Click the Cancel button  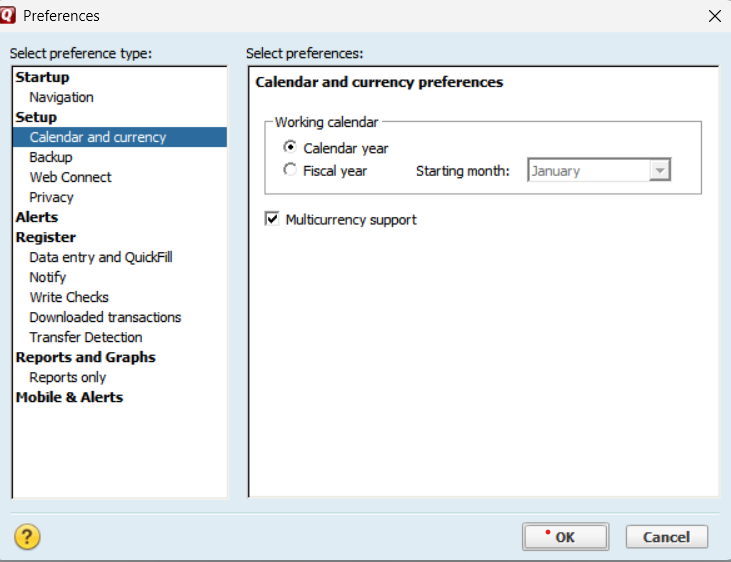pos(667,537)
